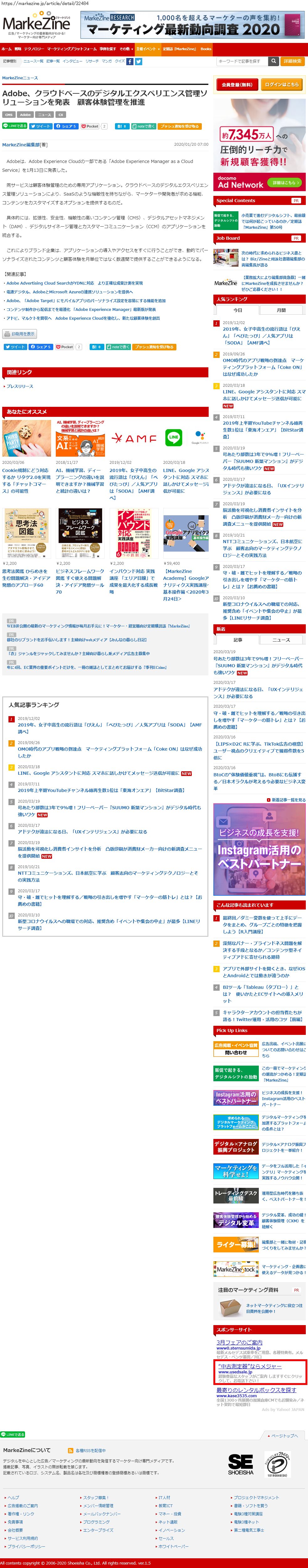Click the Twitter icon in the navigation bar
This screenshot has width=308, height=1568.
point(138,61)
